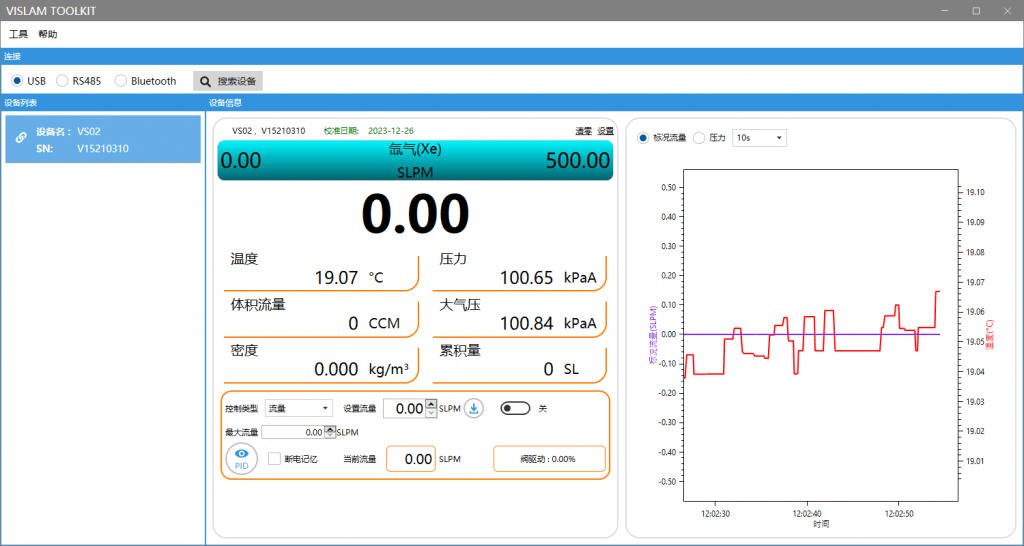Click into the 最大流量 input field
The width and height of the screenshot is (1024, 546).
[293, 432]
